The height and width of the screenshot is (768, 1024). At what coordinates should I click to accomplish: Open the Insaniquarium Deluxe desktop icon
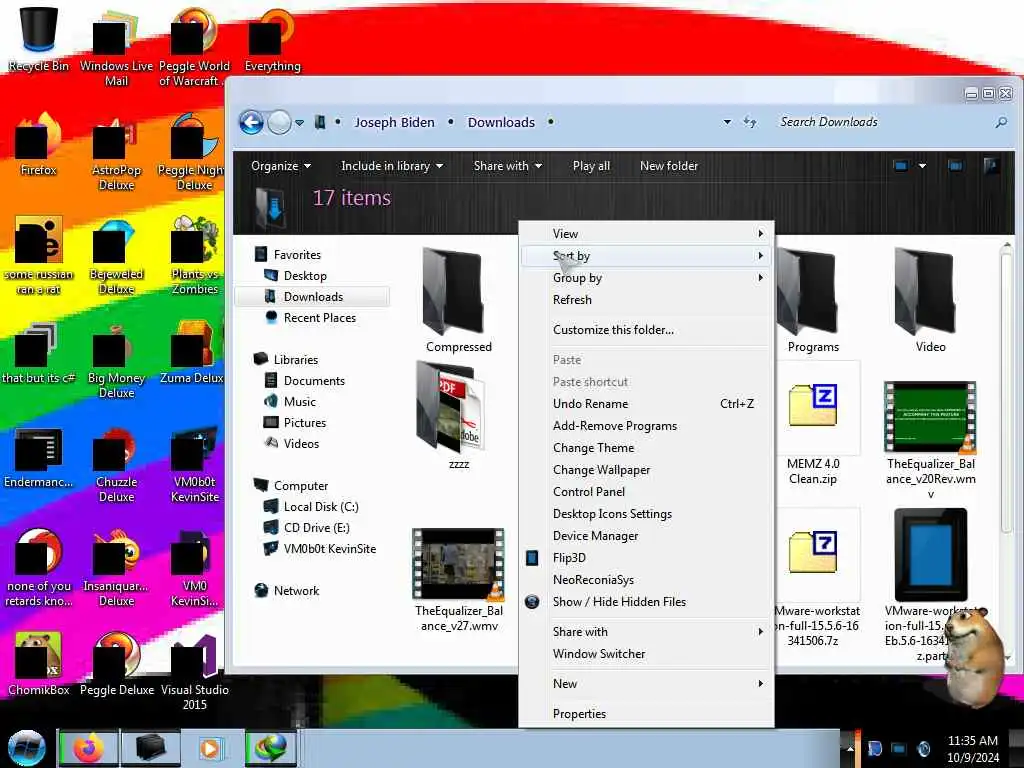pos(116,568)
